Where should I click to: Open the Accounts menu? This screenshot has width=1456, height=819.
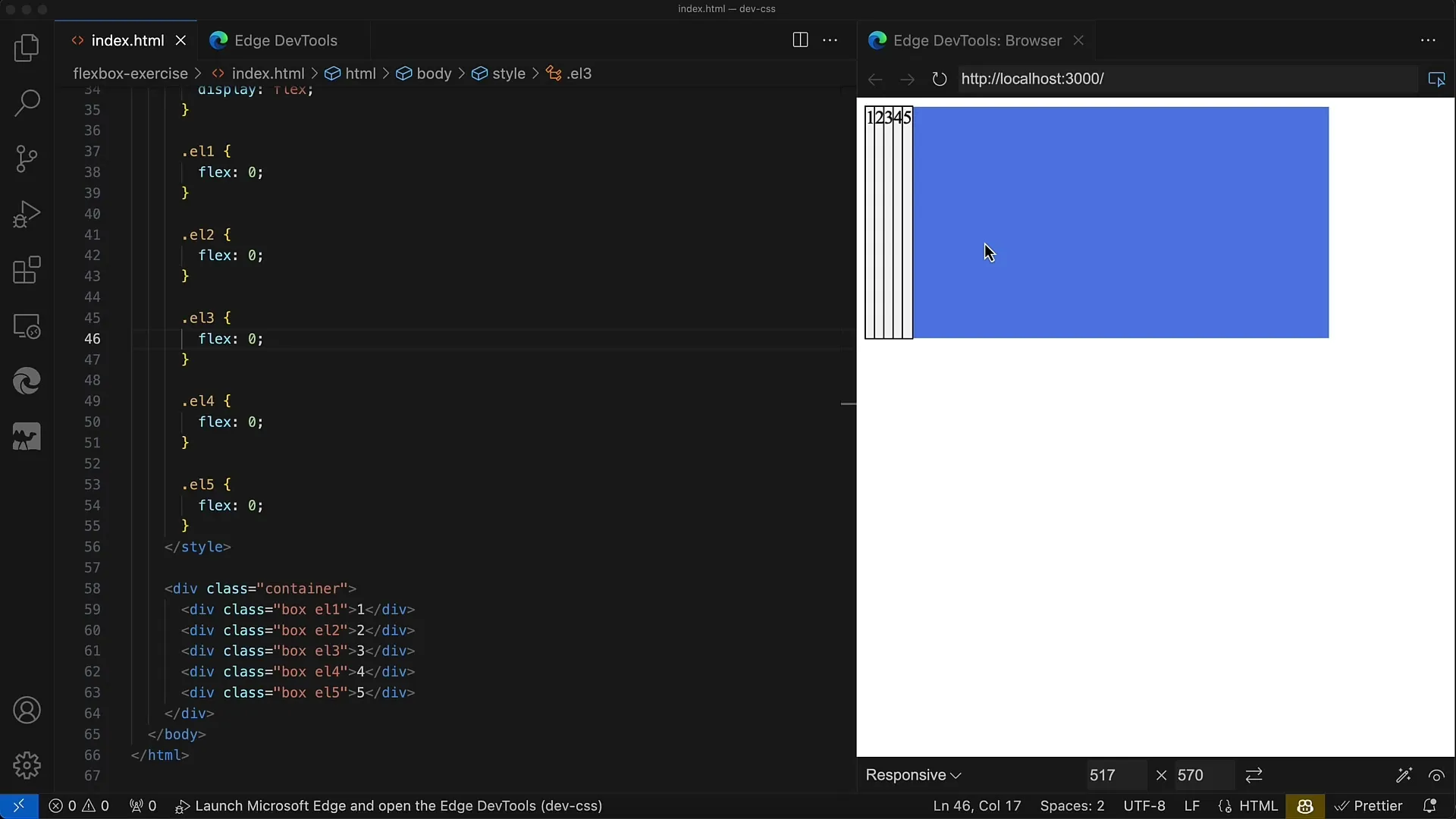point(27,711)
